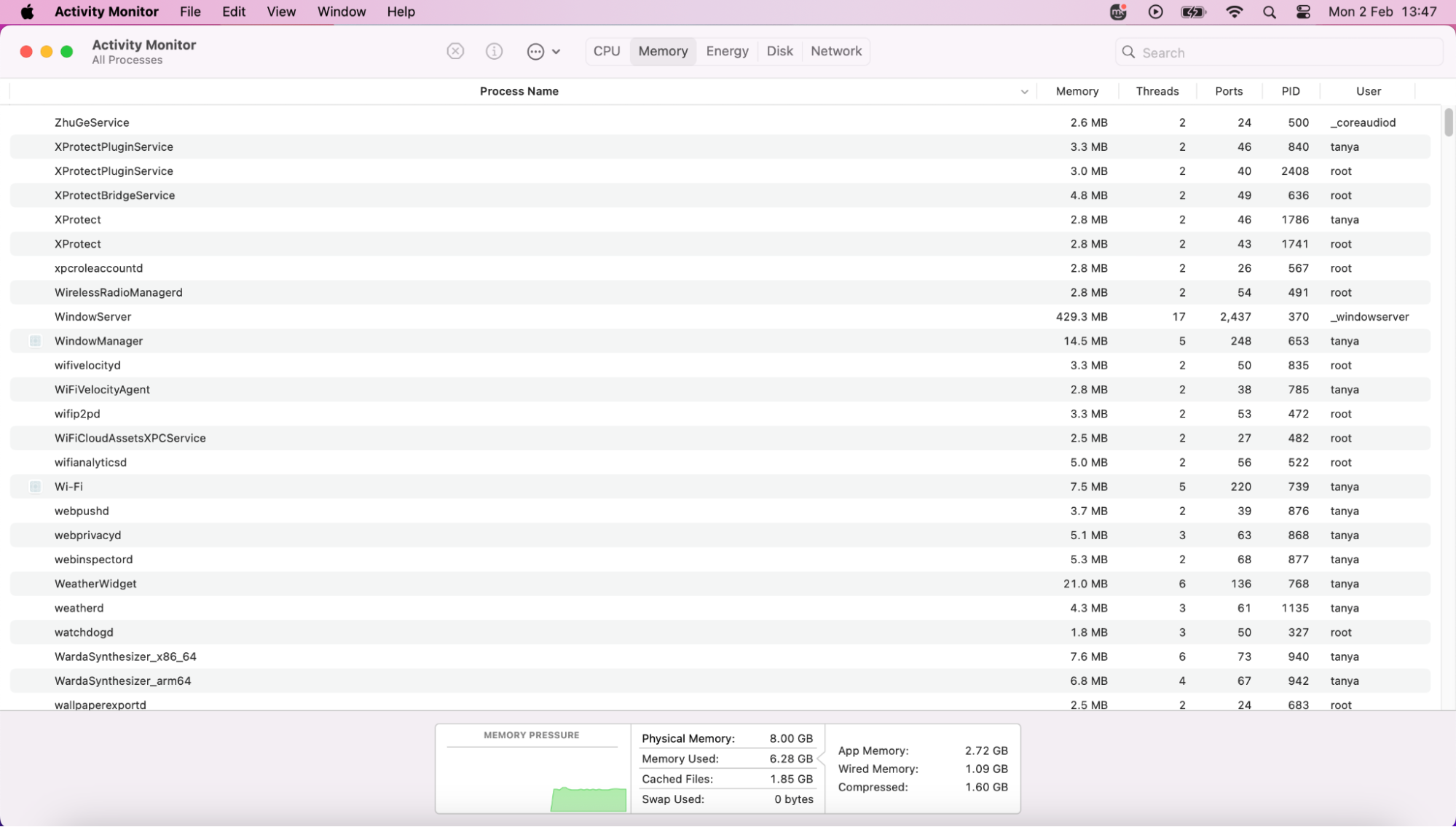The width and height of the screenshot is (1456, 827).
Task: Switch to the CPU tab
Action: pyautogui.click(x=607, y=51)
